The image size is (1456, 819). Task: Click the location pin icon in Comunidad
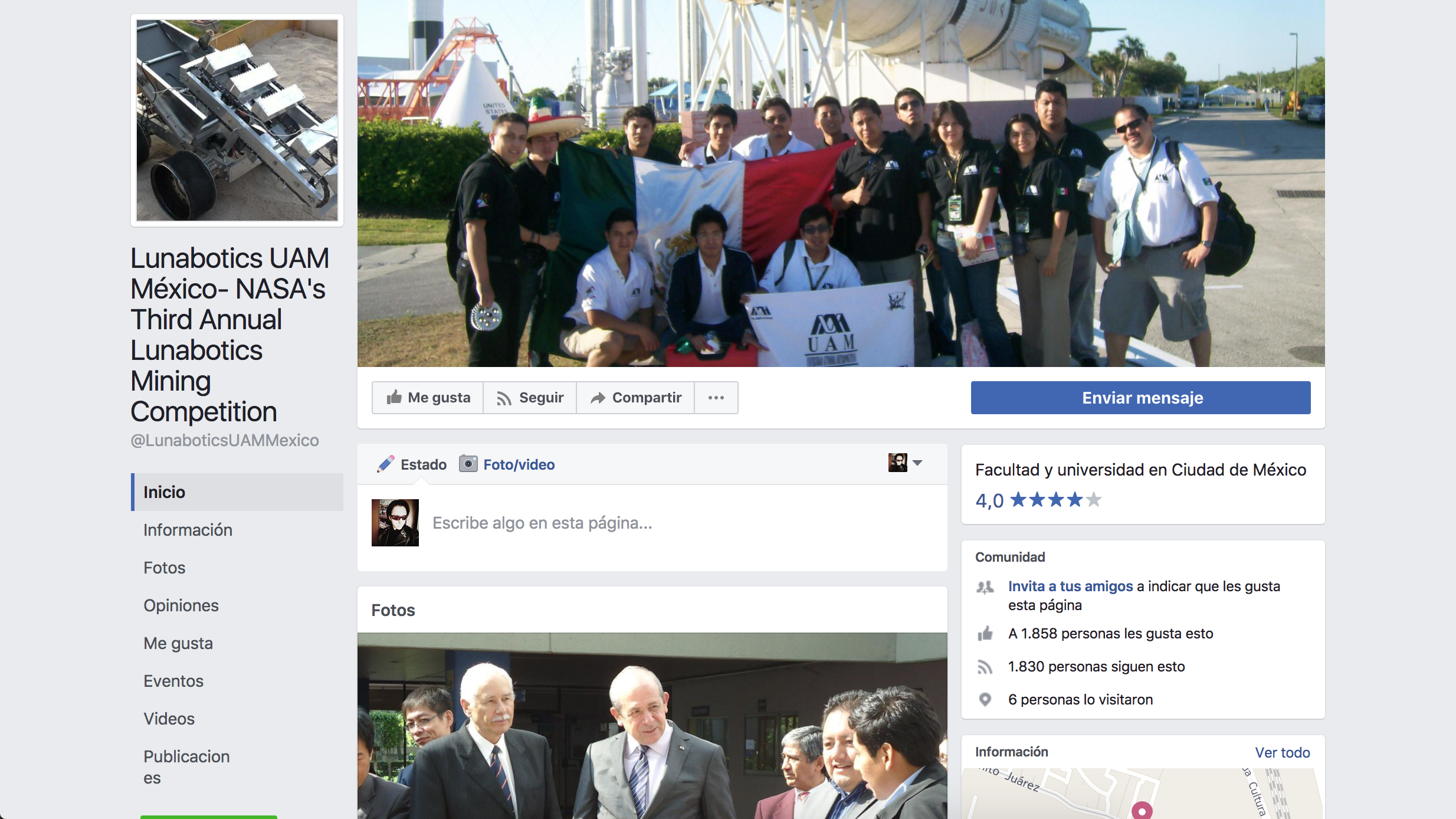985,700
